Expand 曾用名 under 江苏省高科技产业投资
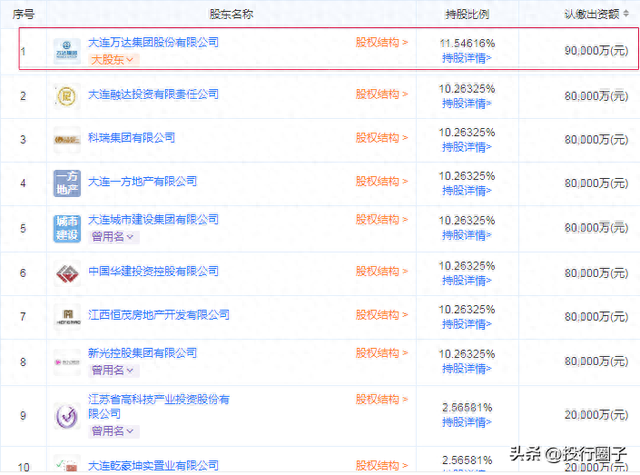The width and height of the screenshot is (640, 475). (x=113, y=431)
